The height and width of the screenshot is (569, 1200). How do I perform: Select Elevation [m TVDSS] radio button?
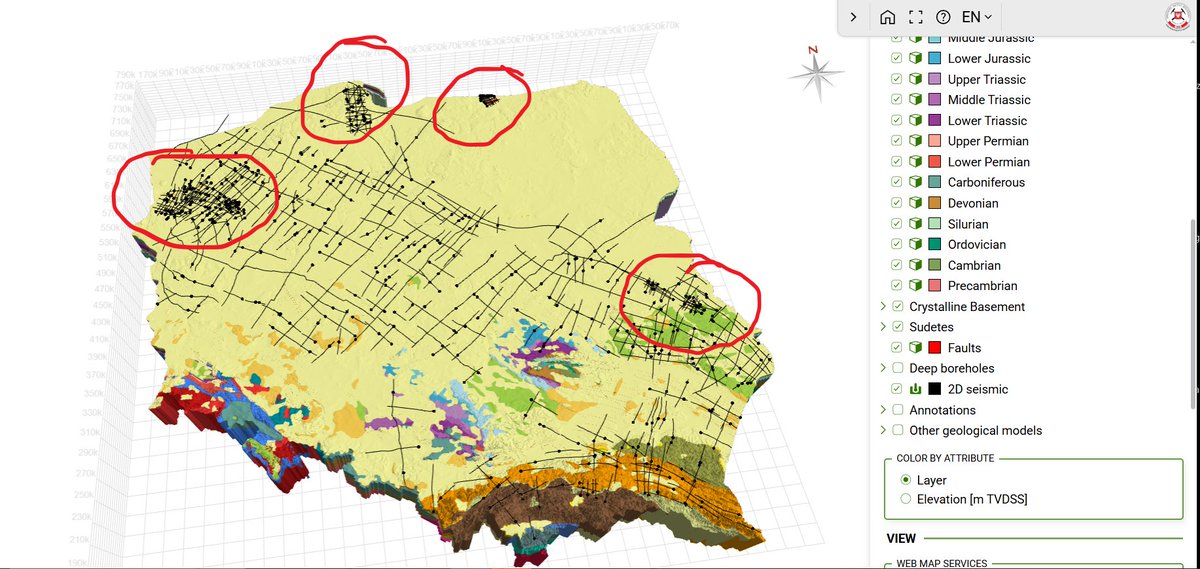(906, 499)
